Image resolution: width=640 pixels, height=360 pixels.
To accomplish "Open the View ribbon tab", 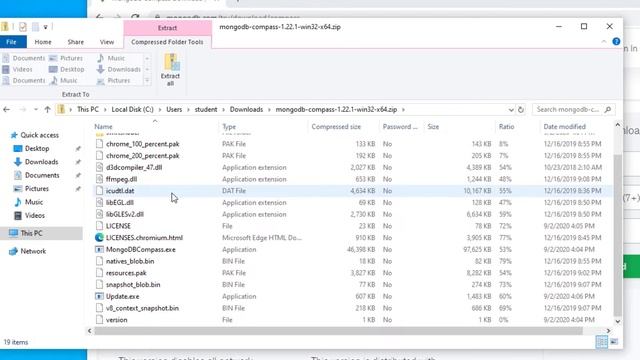I will tap(107, 42).
